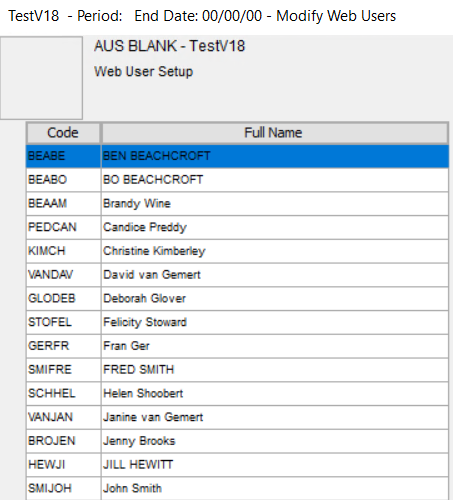453x500 pixels.
Task: Choose Helen Shoobert in the grid
Action: pos(237,393)
